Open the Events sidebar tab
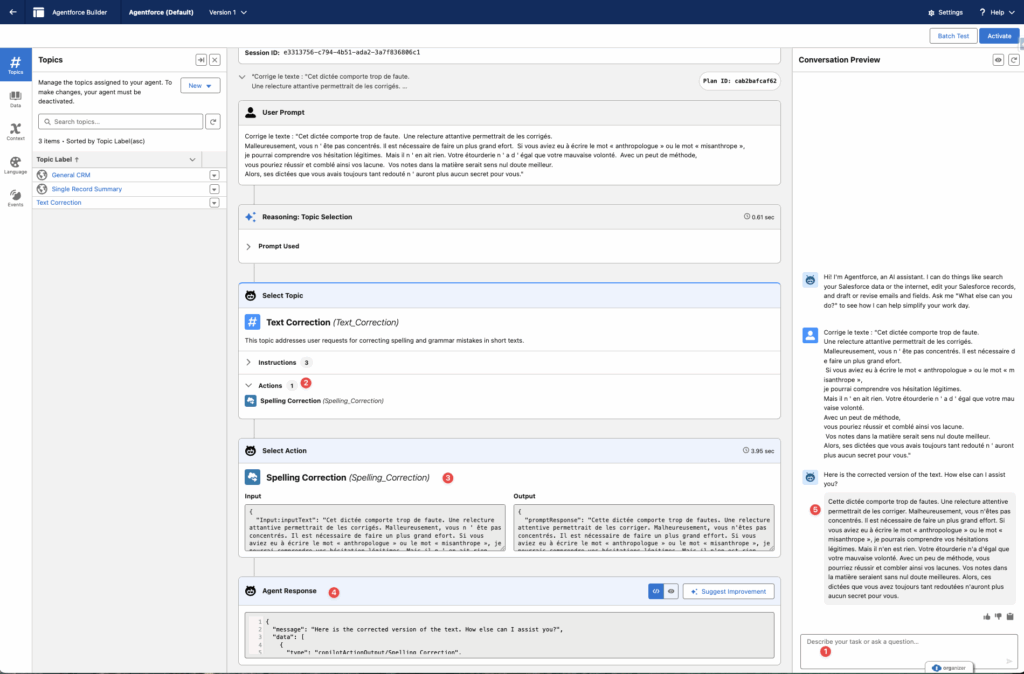1024x674 pixels. tap(15, 198)
